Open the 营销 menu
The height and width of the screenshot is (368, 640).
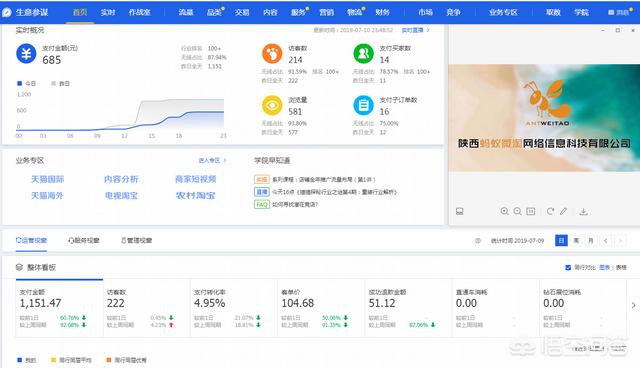tap(327, 13)
